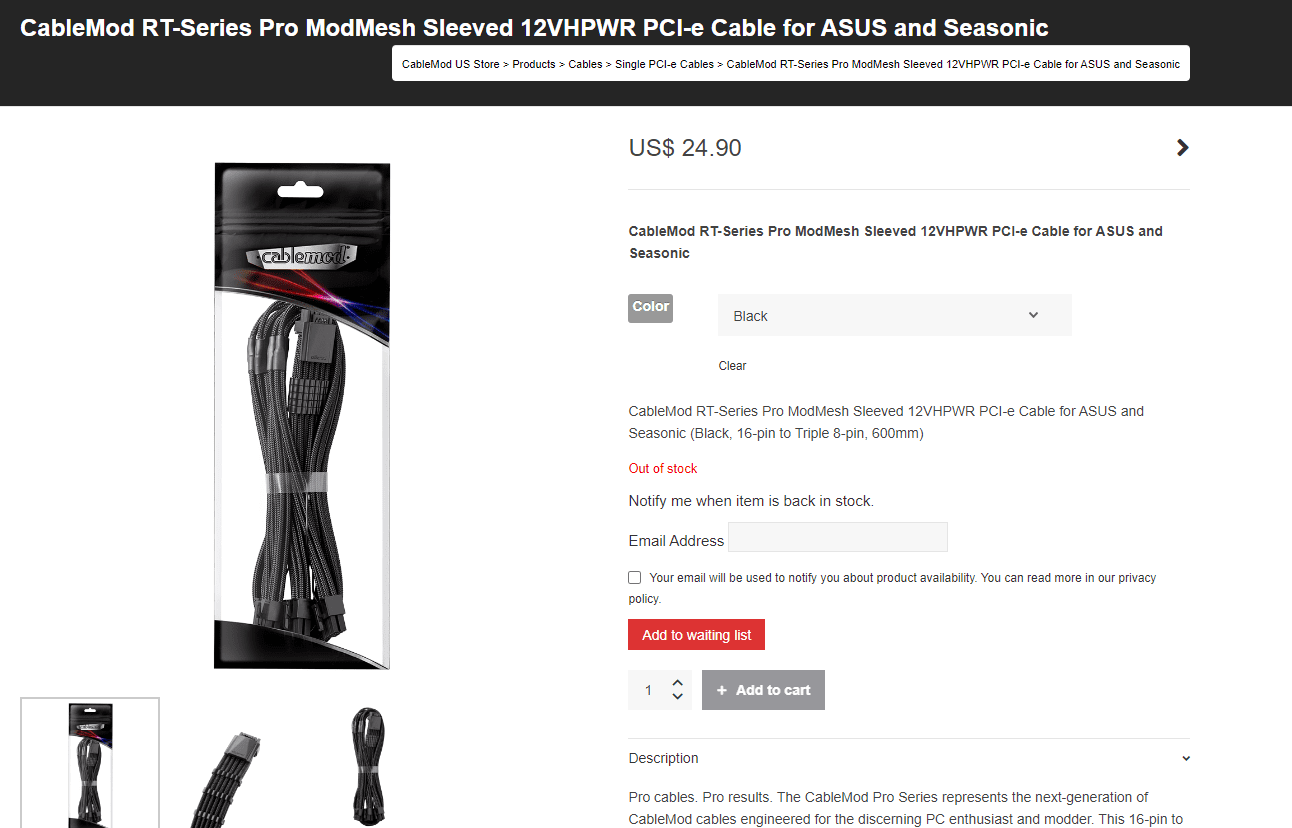Click the plus icon on Add to cart
This screenshot has height=828, width=1292.
(x=722, y=690)
